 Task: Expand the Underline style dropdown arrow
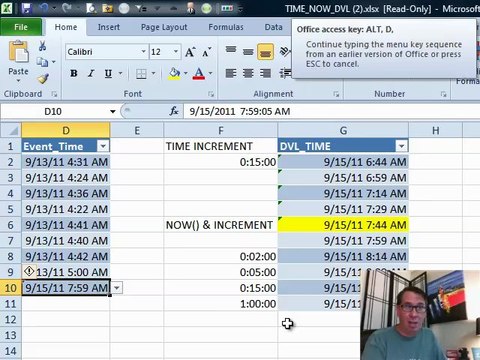point(120,73)
